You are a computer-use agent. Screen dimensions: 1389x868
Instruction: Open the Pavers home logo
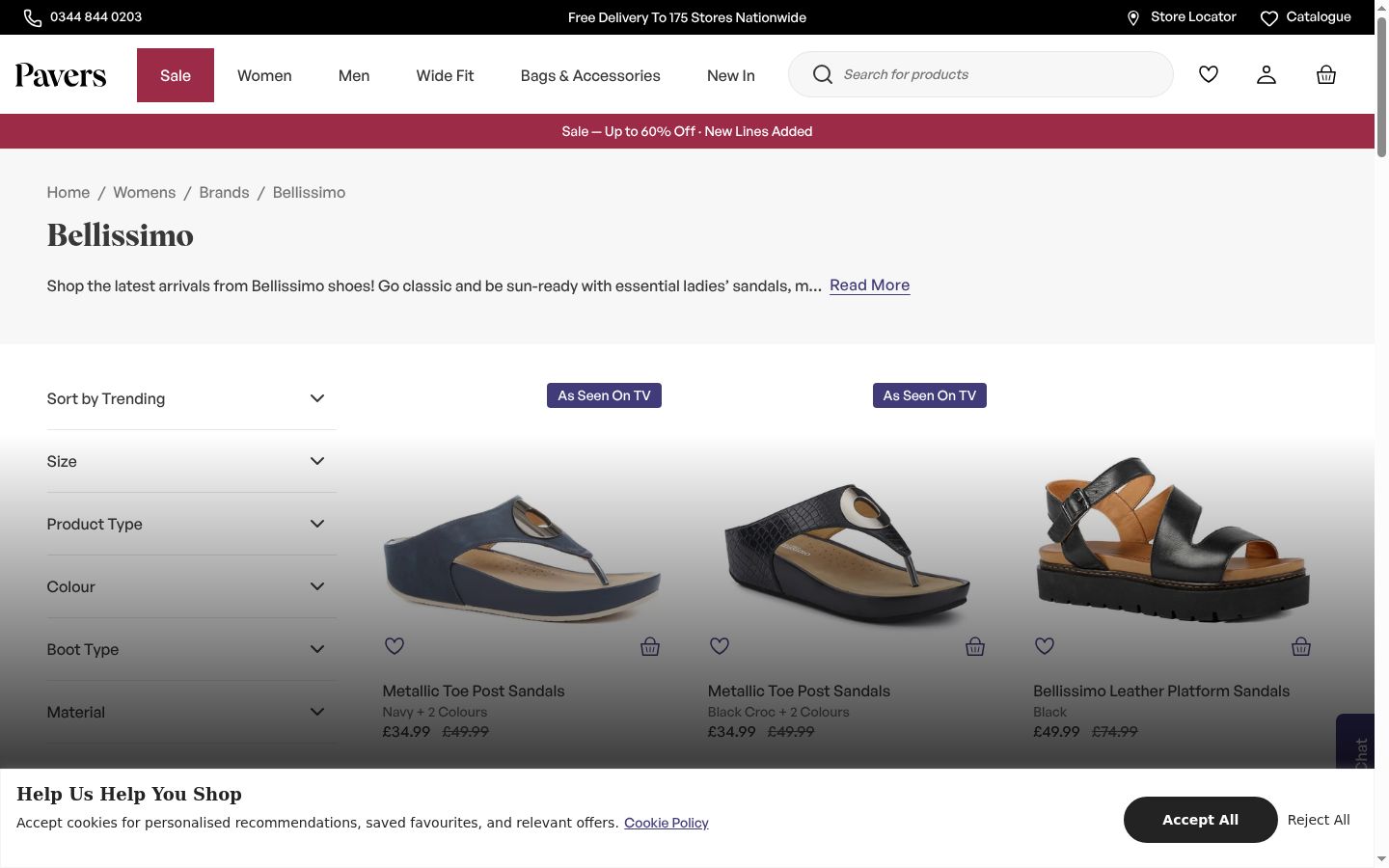click(61, 75)
